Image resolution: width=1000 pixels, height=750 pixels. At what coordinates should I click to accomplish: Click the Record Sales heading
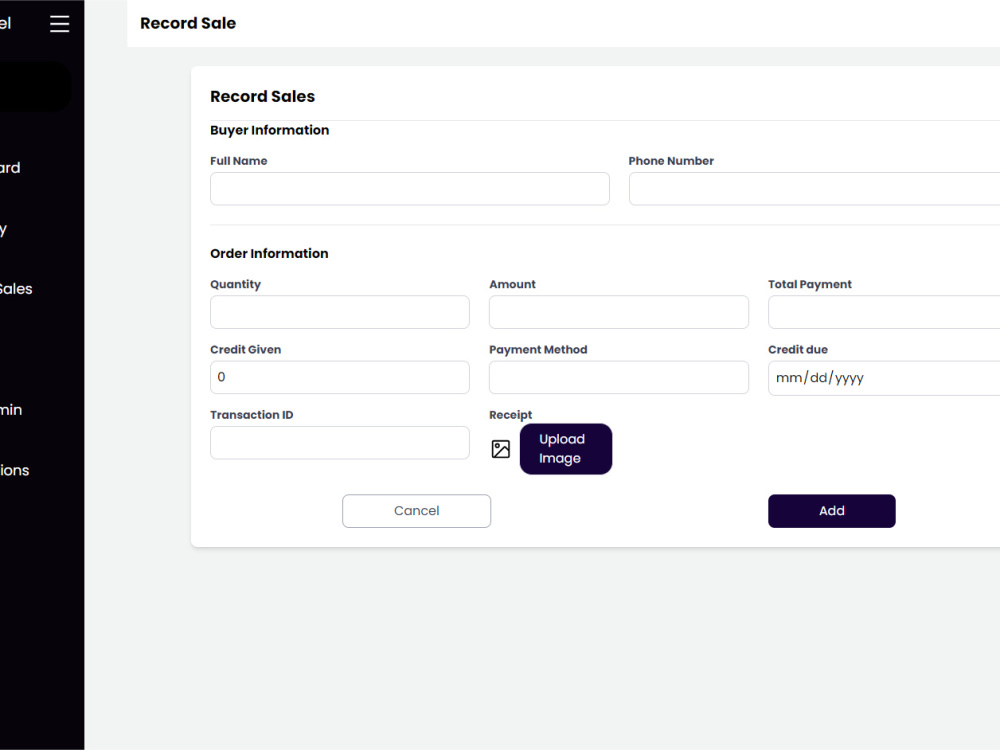pos(263,96)
